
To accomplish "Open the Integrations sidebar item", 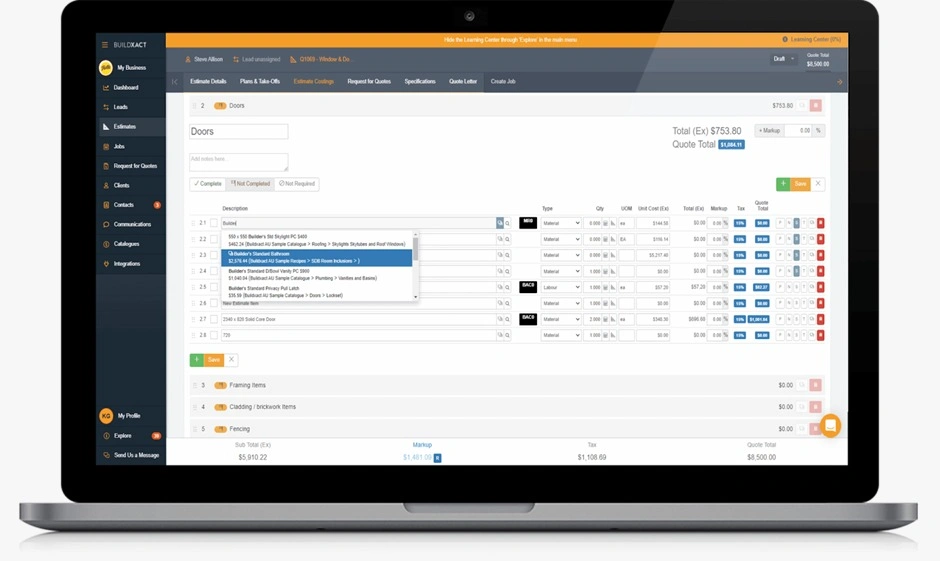I will (126, 264).
